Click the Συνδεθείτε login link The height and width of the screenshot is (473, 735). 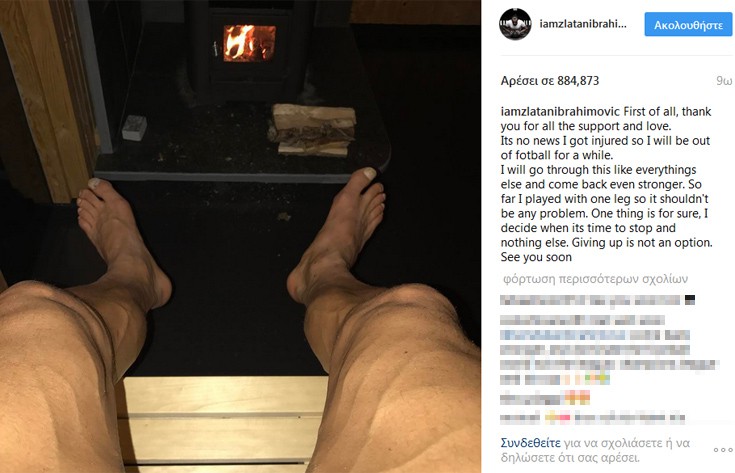(530, 443)
